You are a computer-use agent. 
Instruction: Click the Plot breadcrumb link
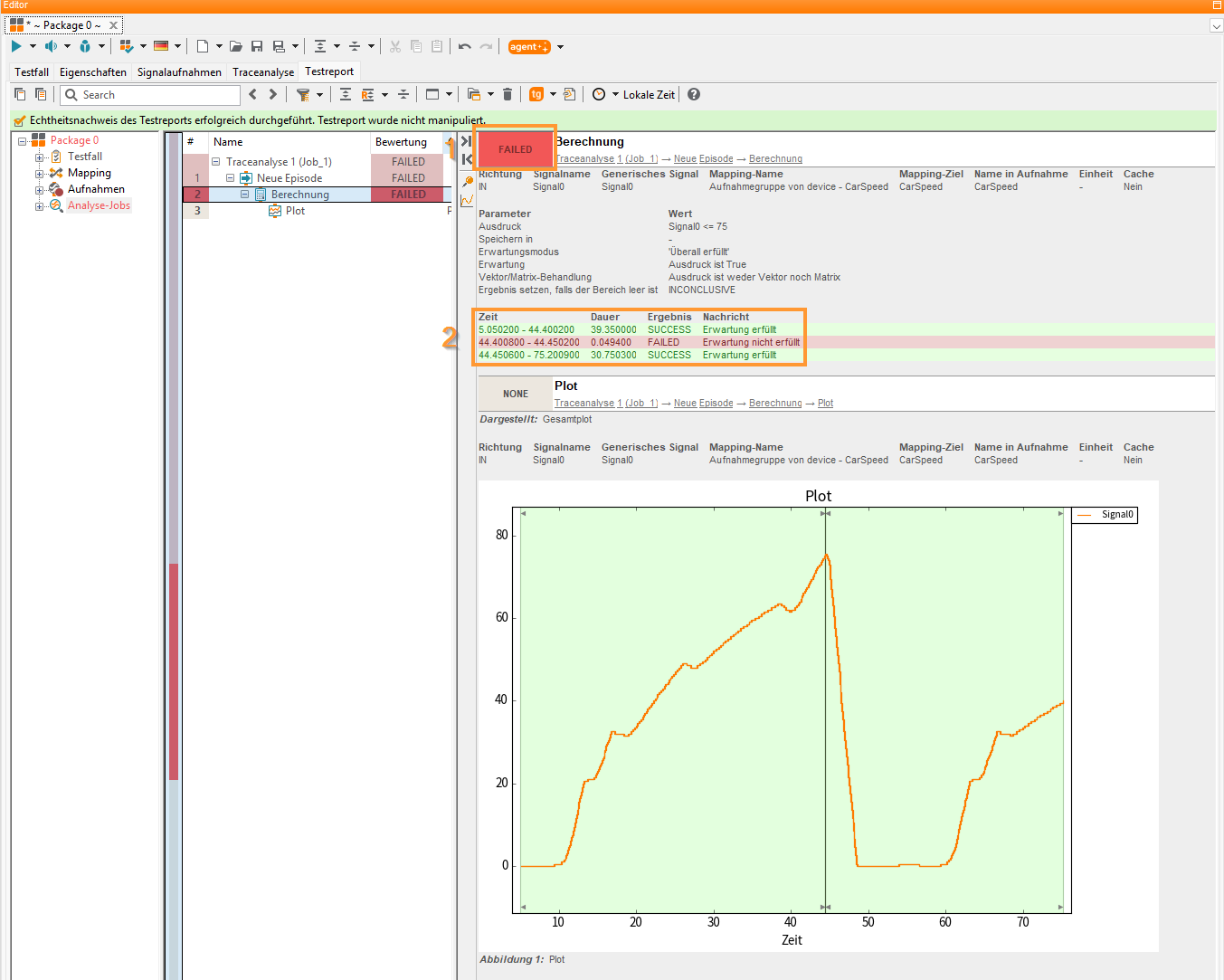point(826,404)
